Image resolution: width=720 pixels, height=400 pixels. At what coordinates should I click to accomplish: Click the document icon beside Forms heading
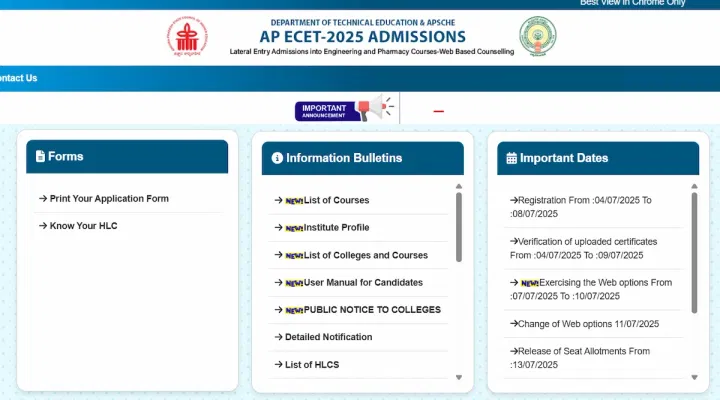click(x=40, y=157)
